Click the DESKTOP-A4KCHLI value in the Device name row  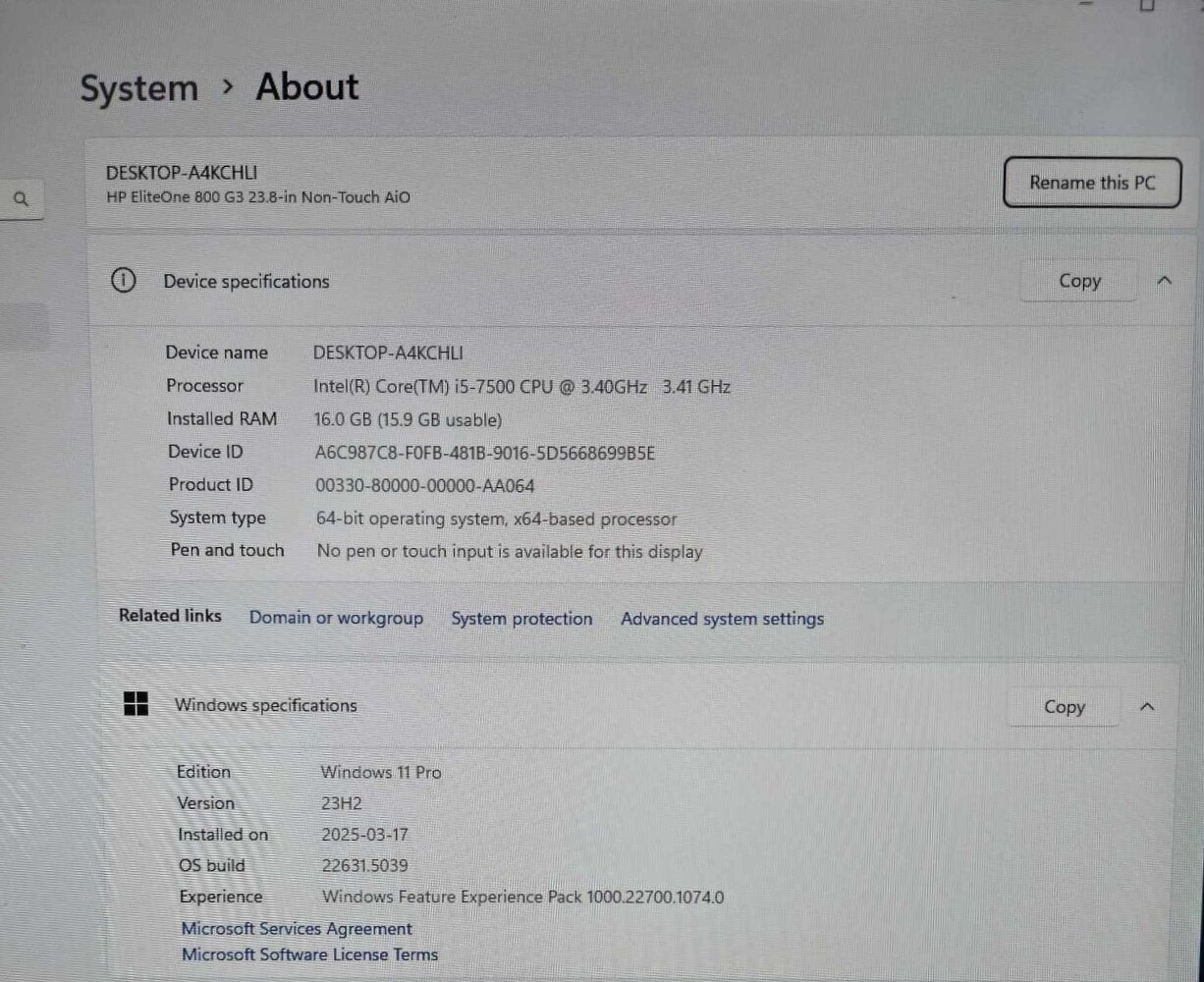(388, 353)
